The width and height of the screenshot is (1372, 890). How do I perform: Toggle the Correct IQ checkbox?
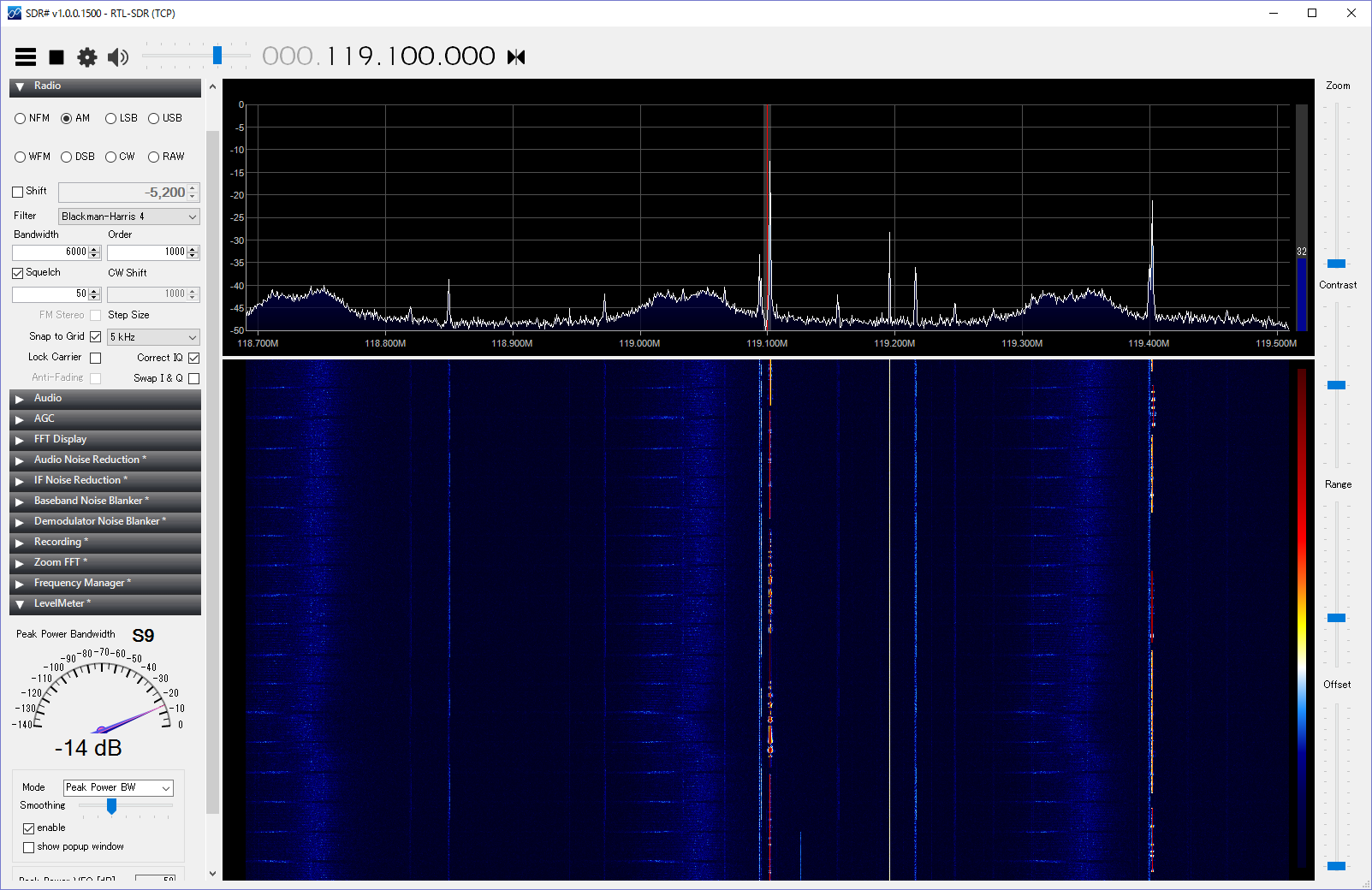pos(193,358)
